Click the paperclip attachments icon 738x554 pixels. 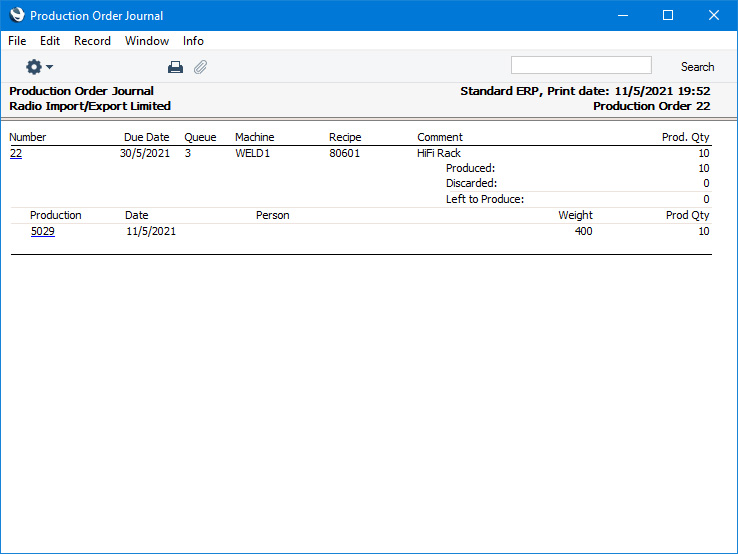[200, 67]
